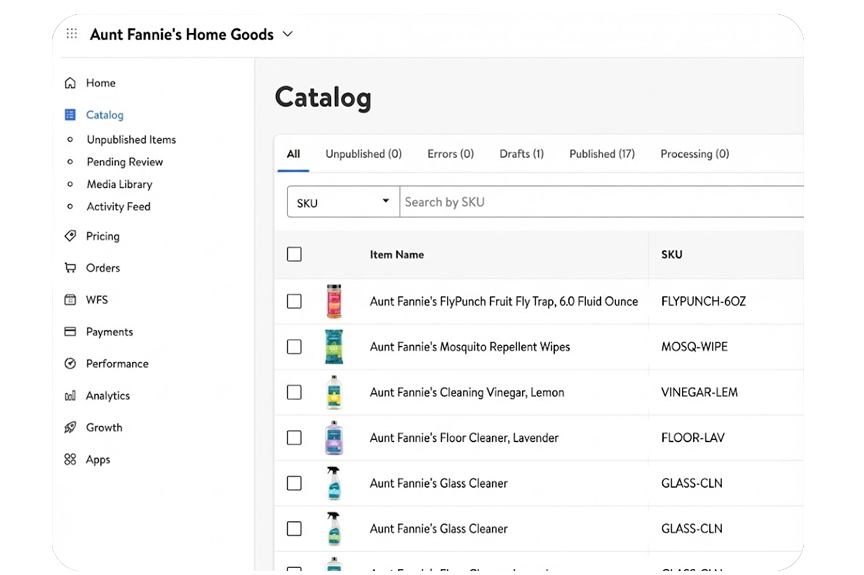
Task: Open Analytics via the bar chart icon
Action: [x=70, y=396]
